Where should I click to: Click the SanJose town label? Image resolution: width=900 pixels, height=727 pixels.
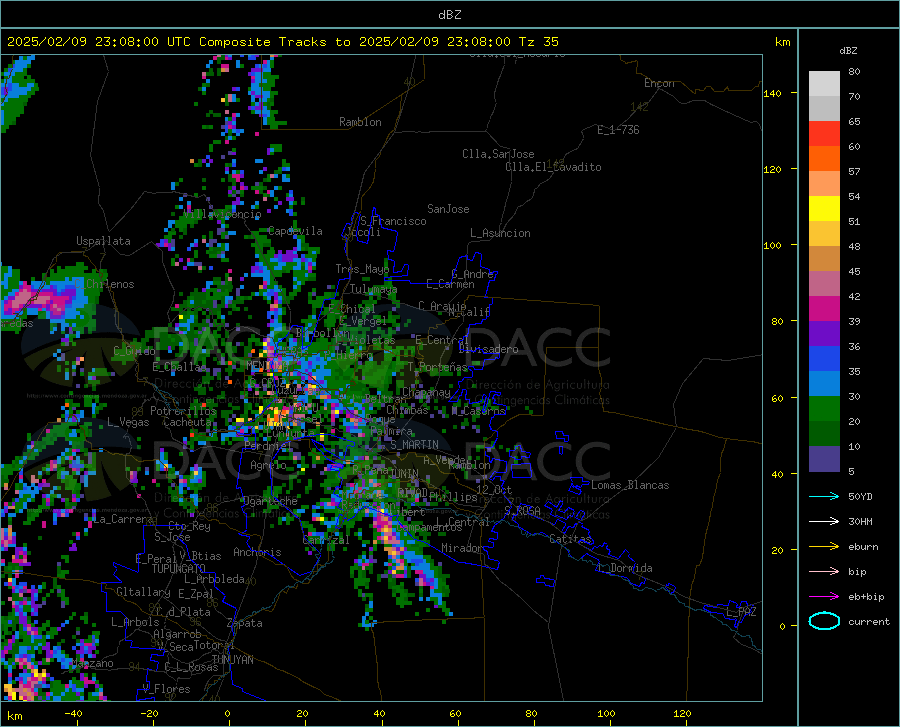pyautogui.click(x=448, y=209)
